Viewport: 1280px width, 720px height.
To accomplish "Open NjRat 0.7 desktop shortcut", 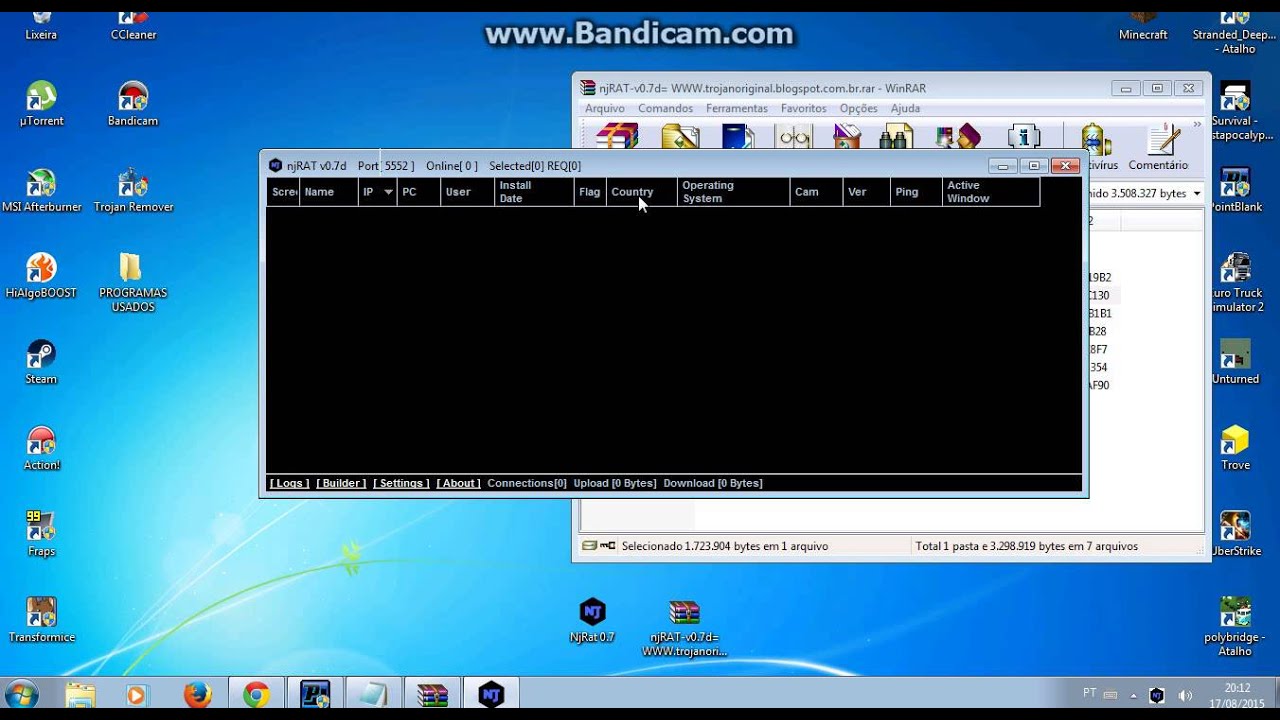I will click(x=592, y=620).
